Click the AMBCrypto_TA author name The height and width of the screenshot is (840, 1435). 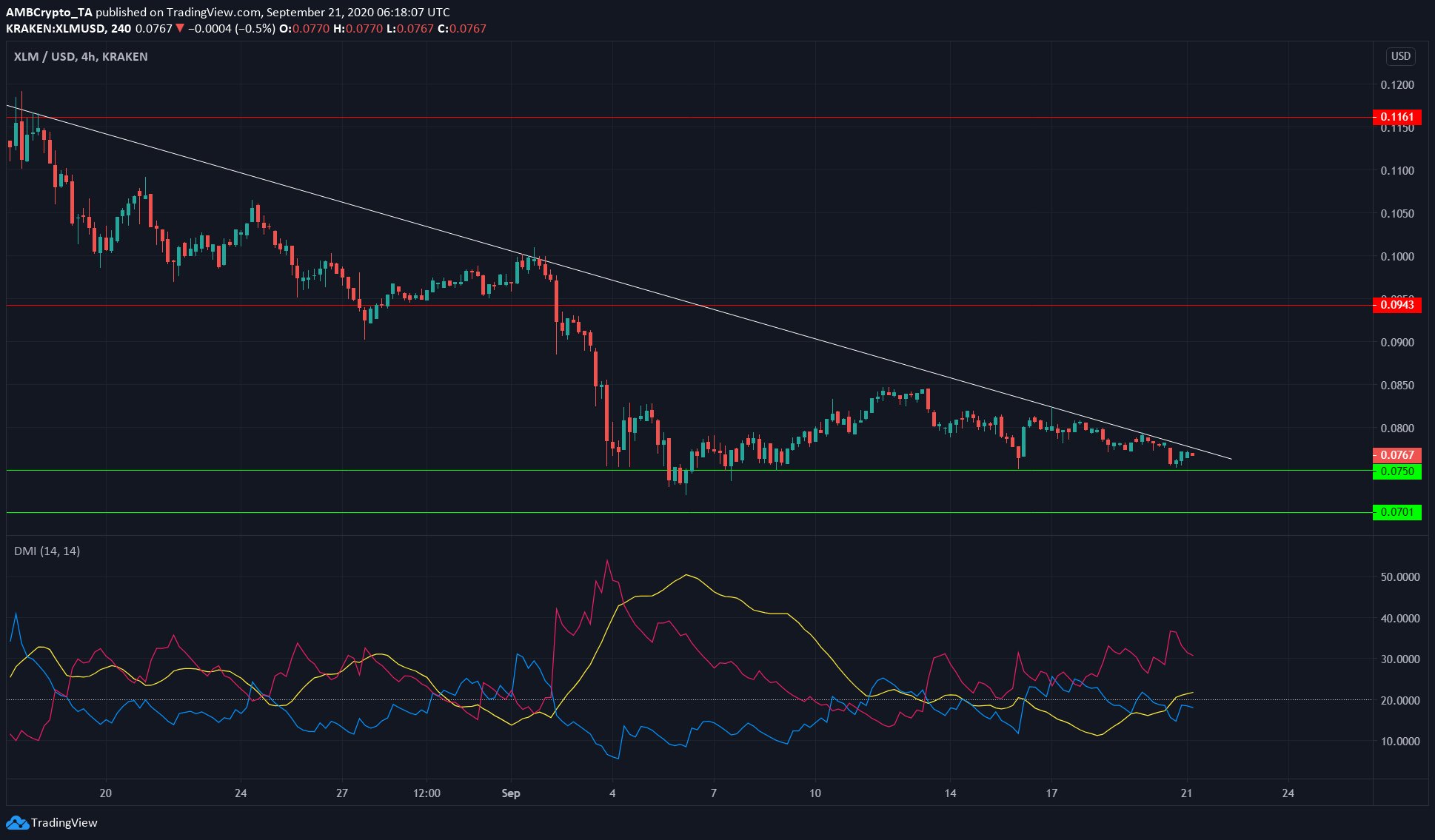50,12
